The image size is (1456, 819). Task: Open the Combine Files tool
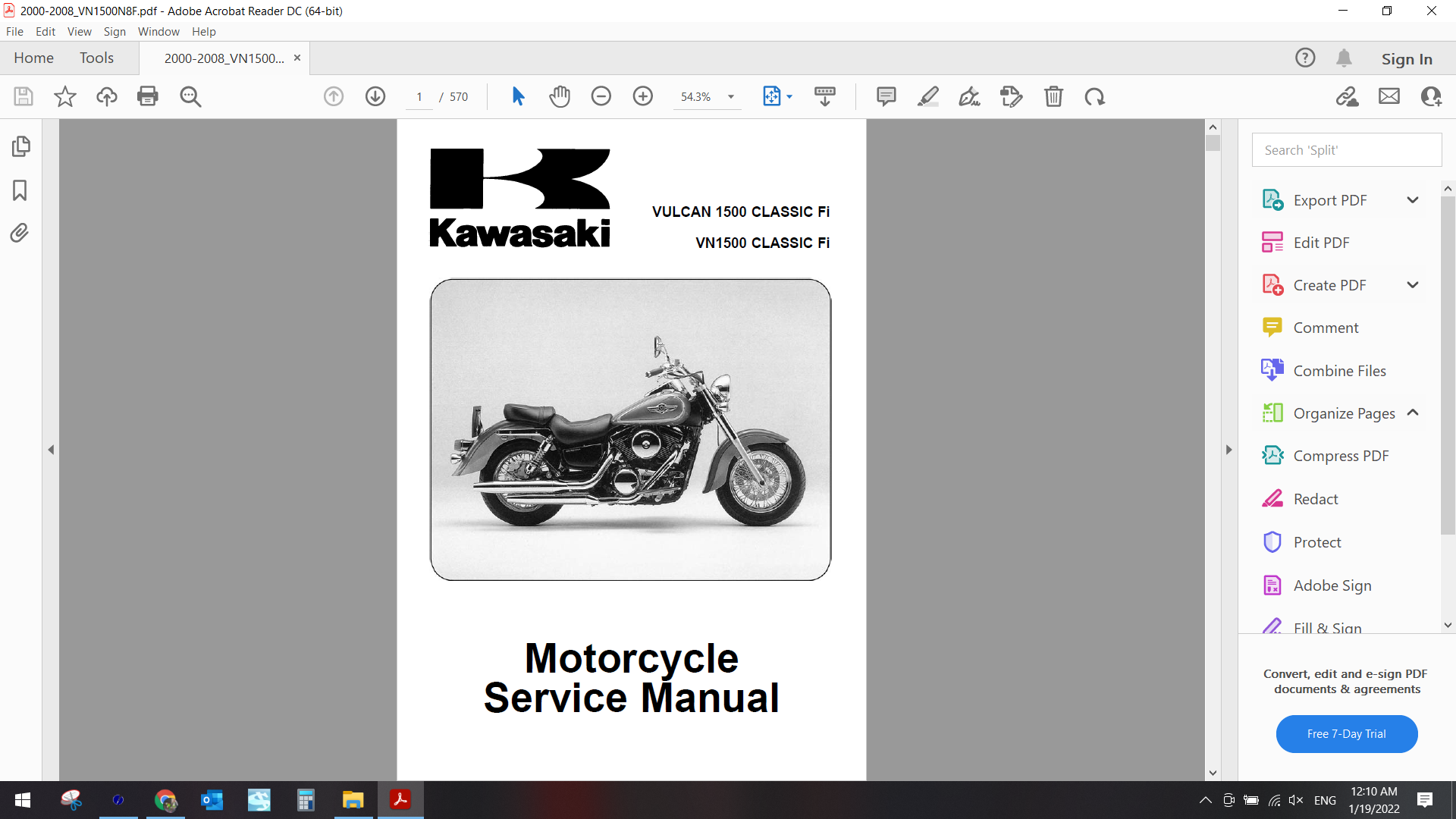click(1339, 371)
